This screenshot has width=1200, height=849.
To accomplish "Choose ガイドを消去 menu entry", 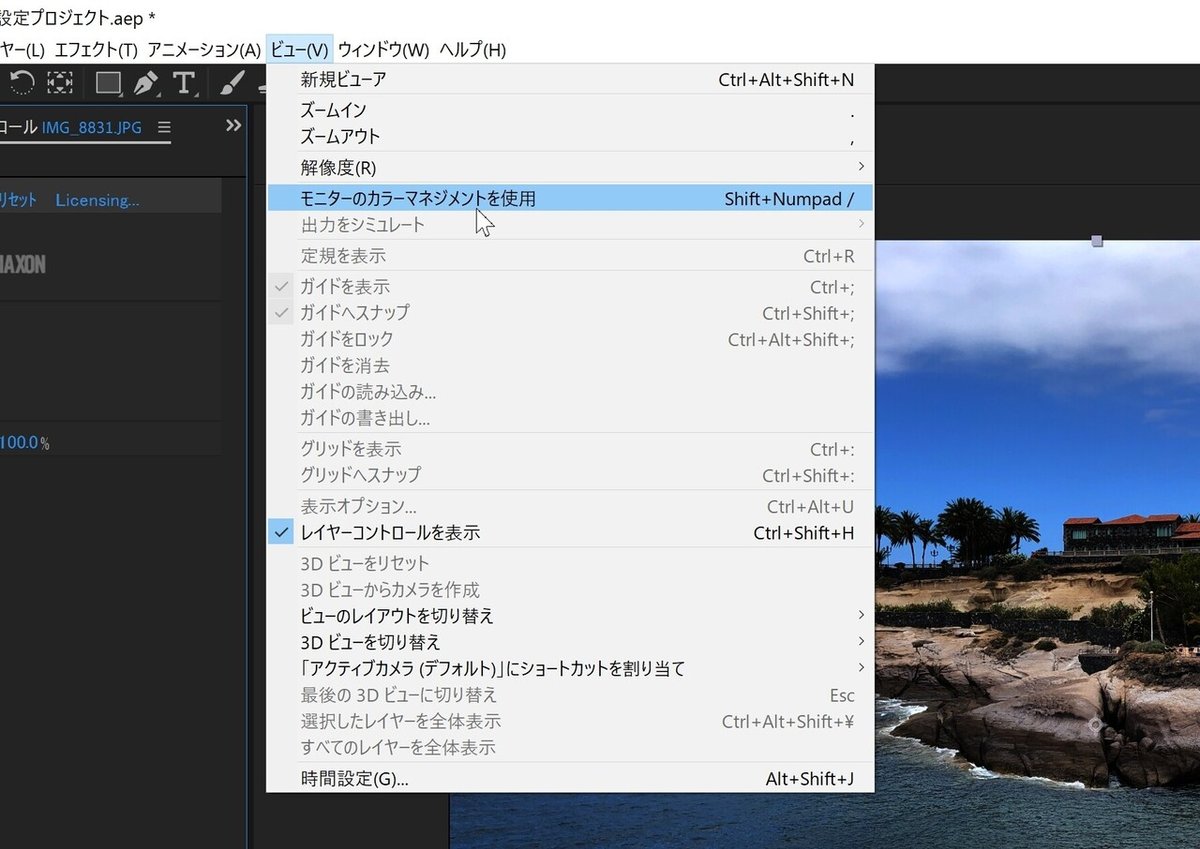I will (570, 365).
